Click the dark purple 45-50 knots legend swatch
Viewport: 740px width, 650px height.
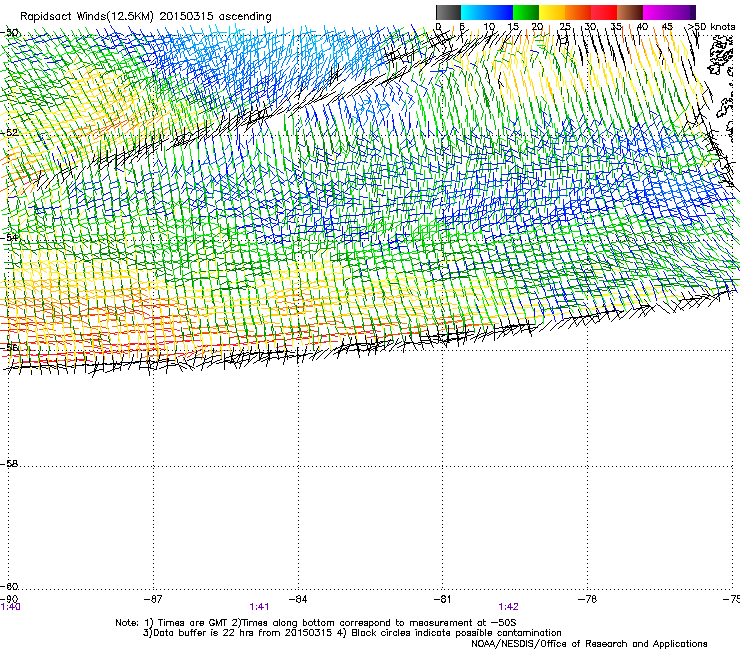click(682, 12)
